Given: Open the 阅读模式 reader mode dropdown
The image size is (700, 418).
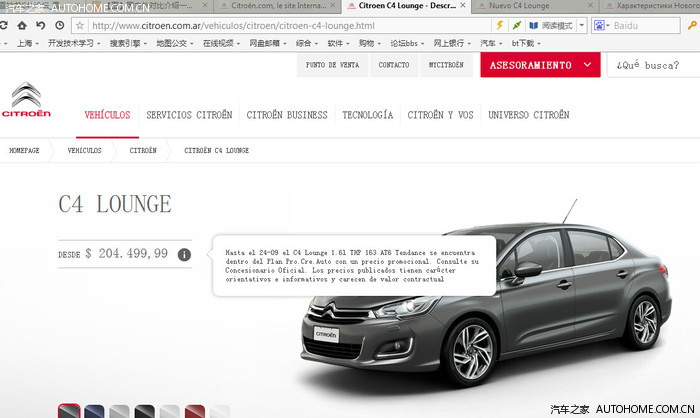Looking at the screenshot, I should point(581,24).
